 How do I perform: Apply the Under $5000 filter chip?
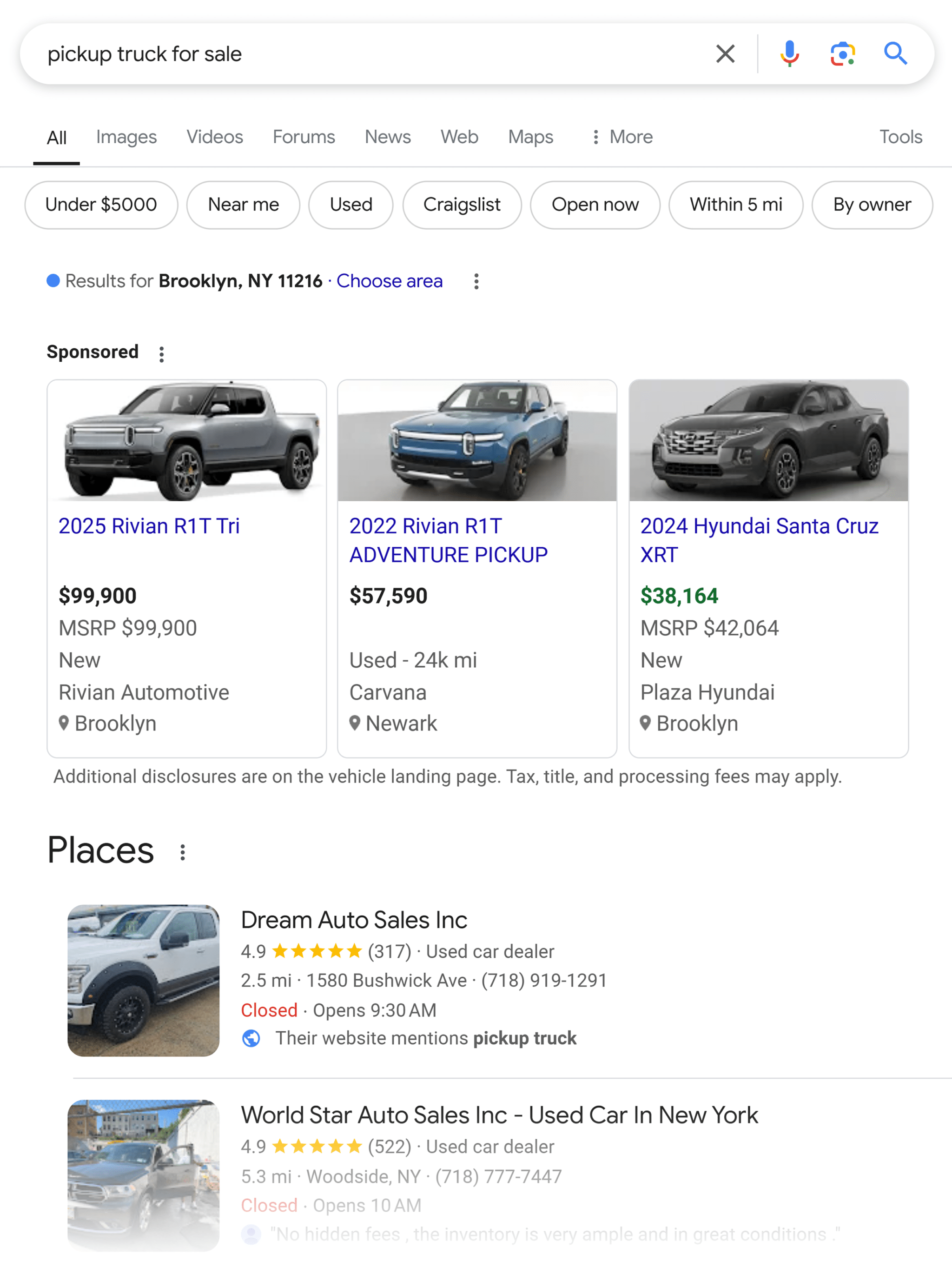coord(101,205)
